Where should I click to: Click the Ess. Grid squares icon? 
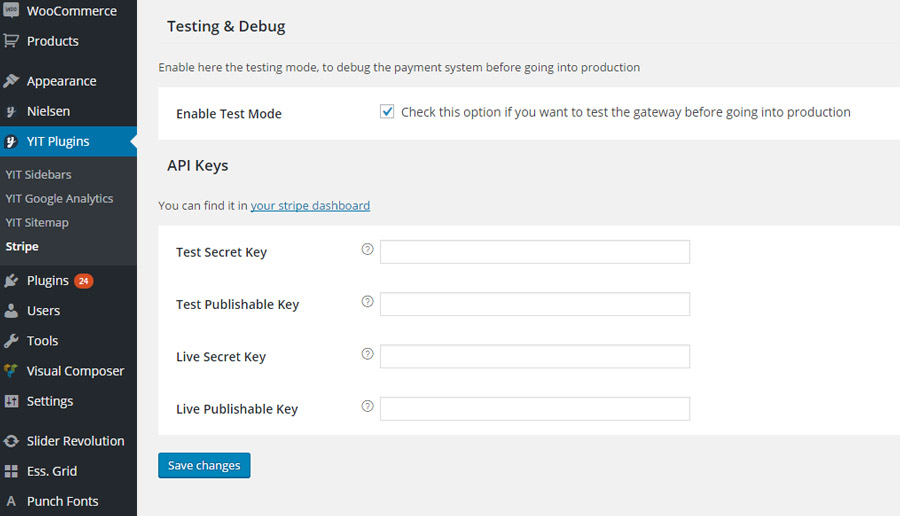tap(11, 471)
